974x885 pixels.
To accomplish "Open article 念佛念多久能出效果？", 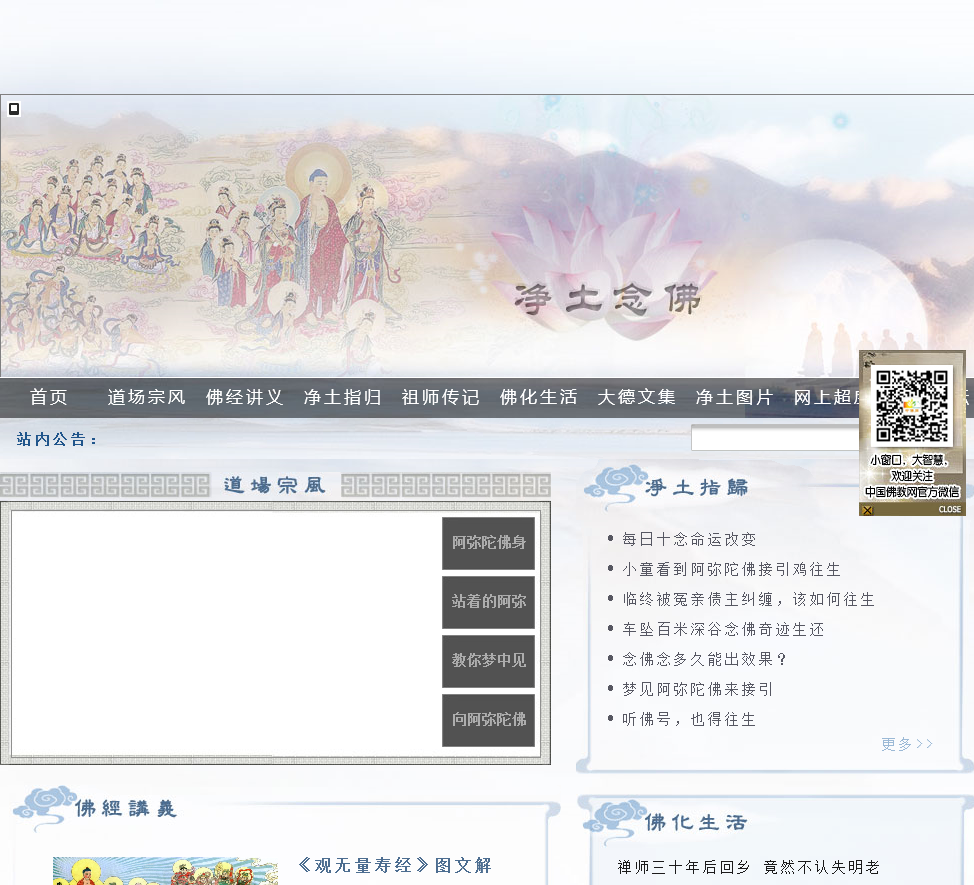I will 704,660.
